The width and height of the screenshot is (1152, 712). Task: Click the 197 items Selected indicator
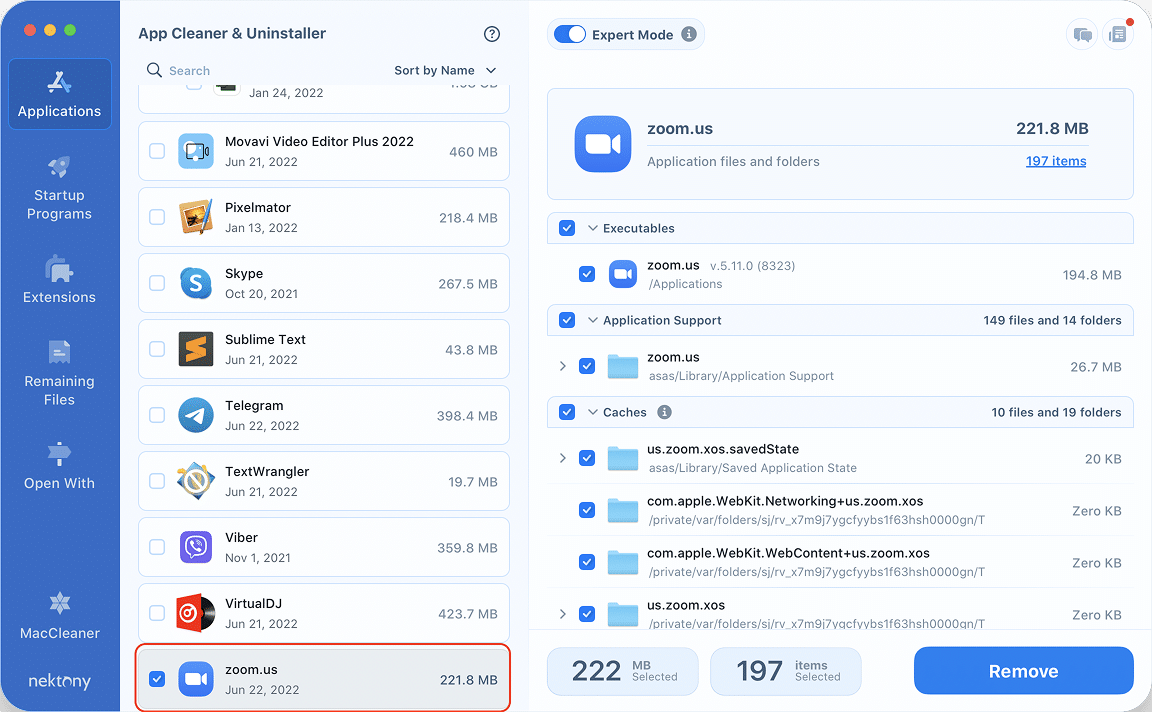click(x=786, y=671)
